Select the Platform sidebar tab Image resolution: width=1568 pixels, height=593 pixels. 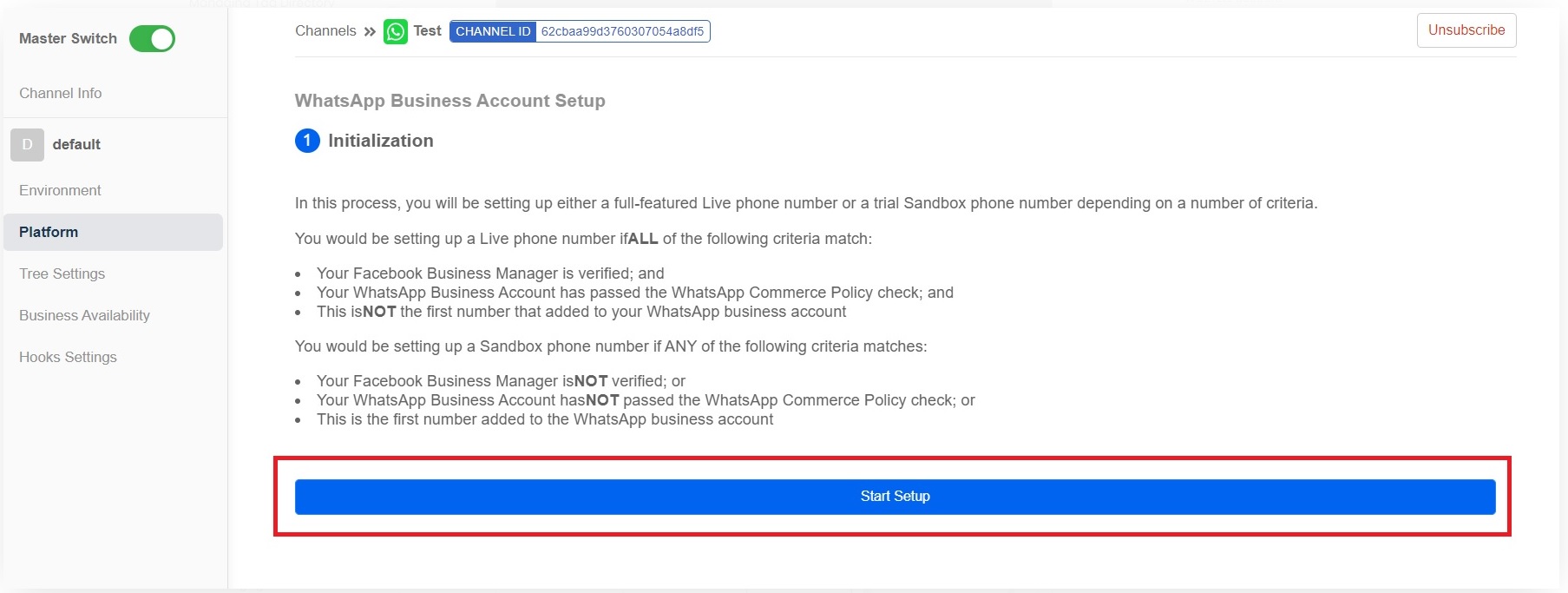[x=49, y=232]
